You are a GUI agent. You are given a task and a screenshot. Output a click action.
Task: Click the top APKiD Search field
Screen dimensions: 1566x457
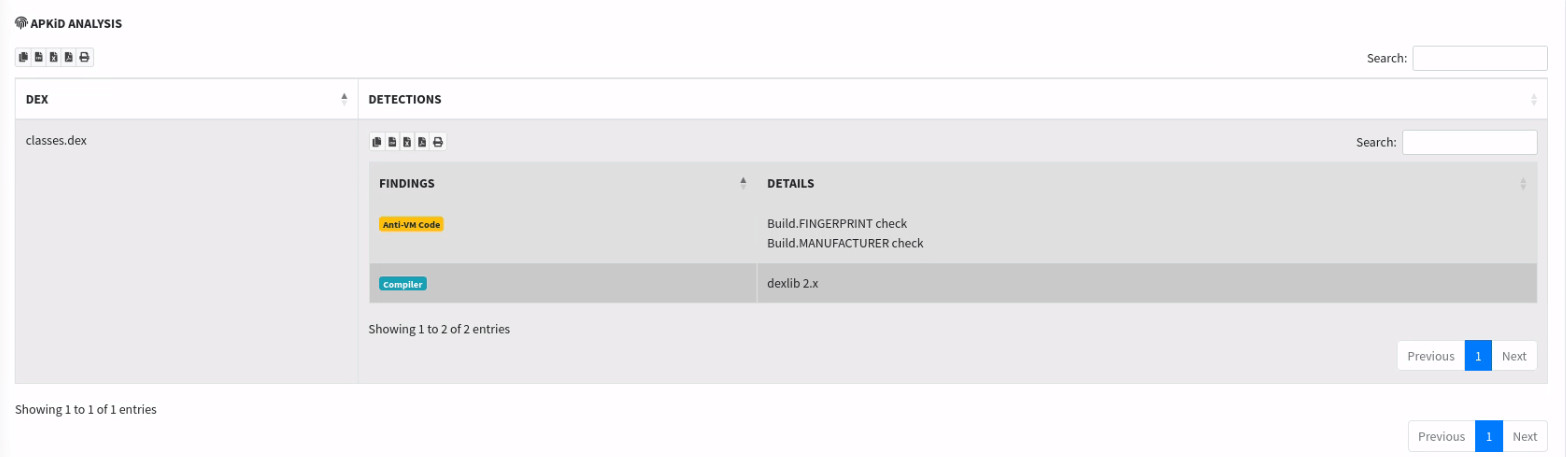1479,58
